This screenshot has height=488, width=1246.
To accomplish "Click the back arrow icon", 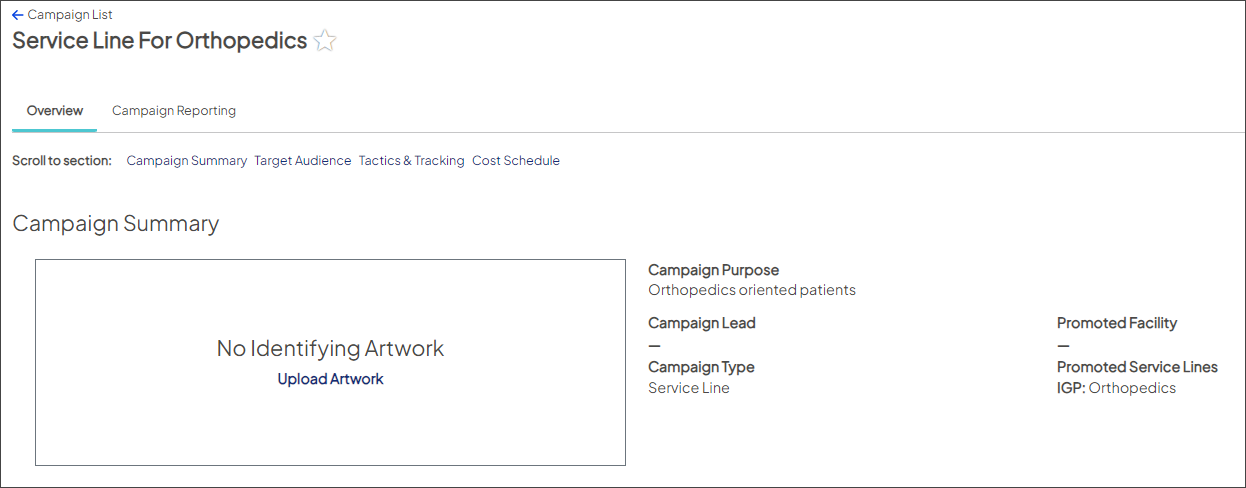I will pos(18,15).
